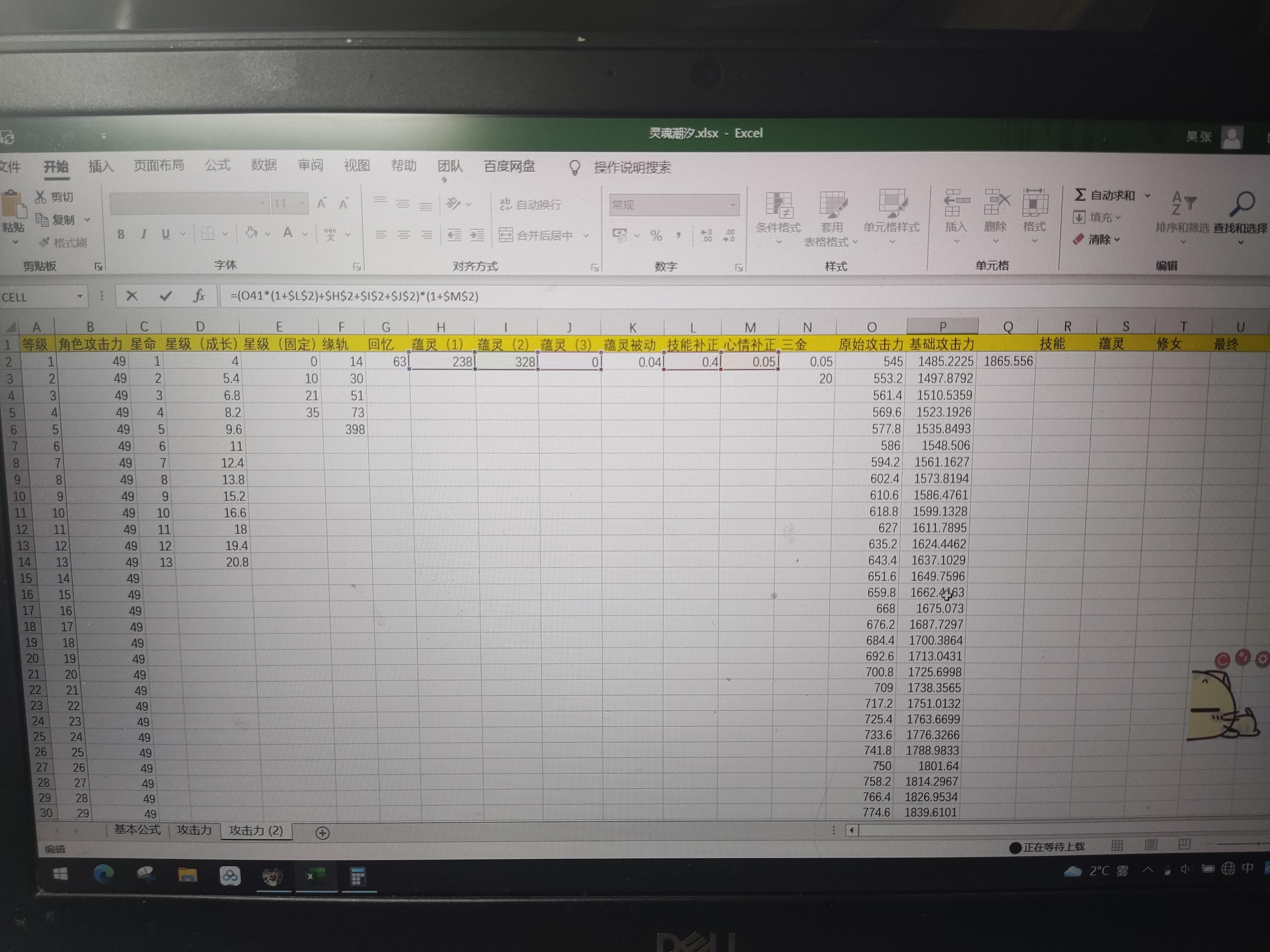Open the 审阅 ribbon tab

311,165
